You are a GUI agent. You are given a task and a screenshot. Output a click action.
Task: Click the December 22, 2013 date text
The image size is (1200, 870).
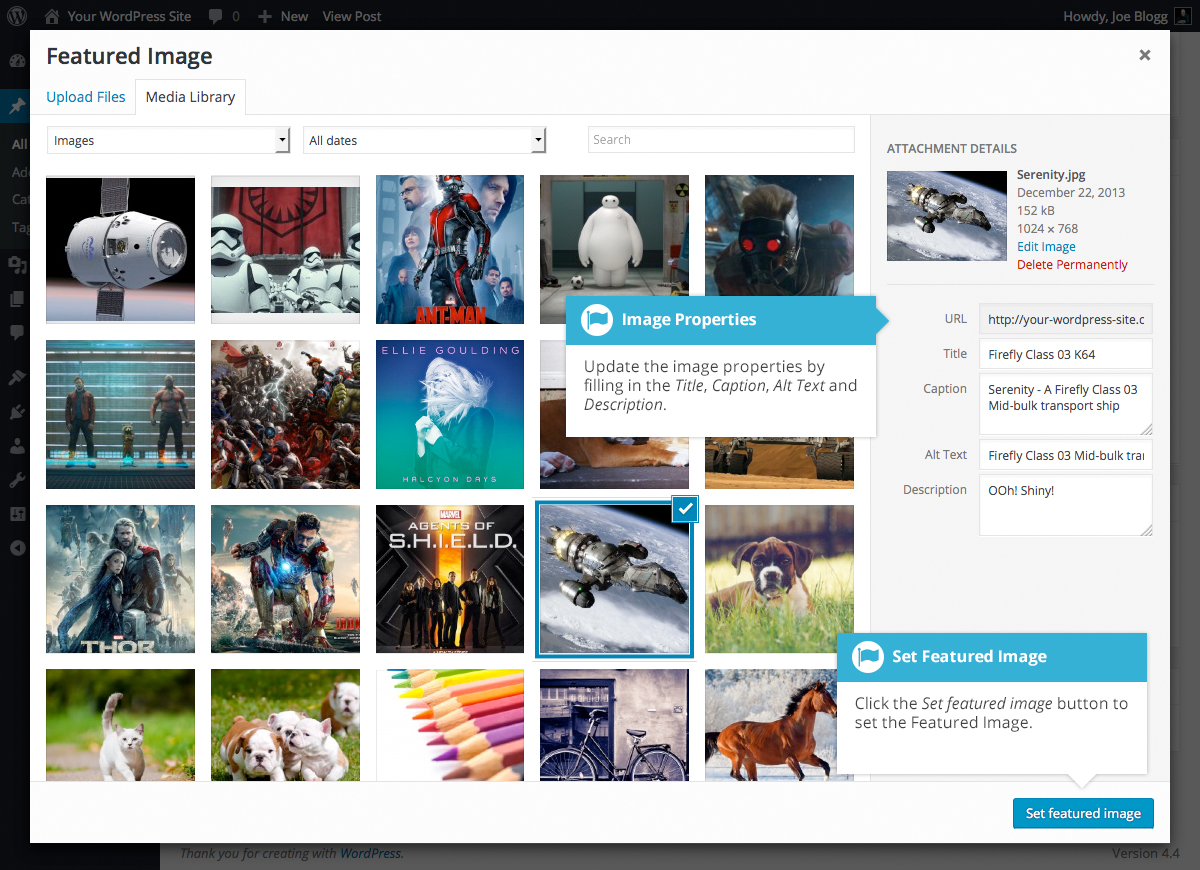[x=1071, y=192]
